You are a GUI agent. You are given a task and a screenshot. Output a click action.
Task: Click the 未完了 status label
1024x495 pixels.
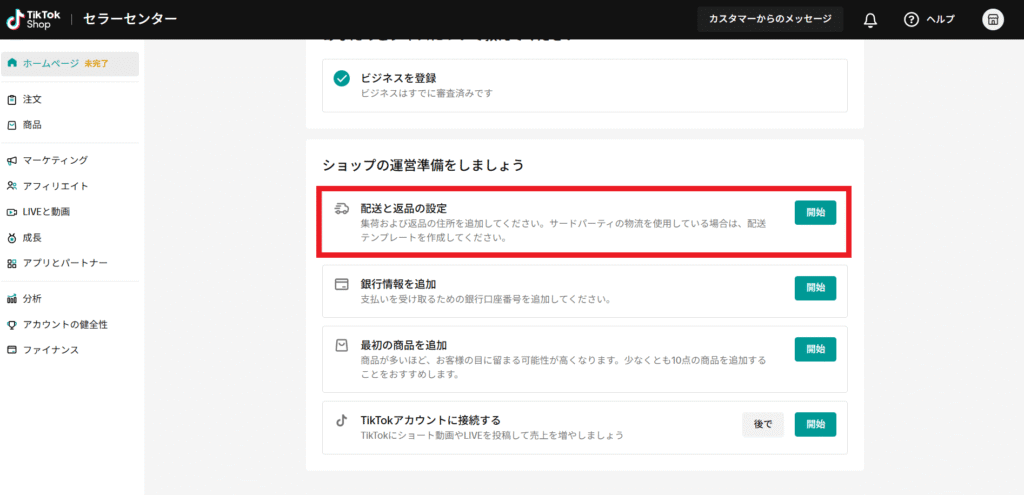(x=96, y=63)
